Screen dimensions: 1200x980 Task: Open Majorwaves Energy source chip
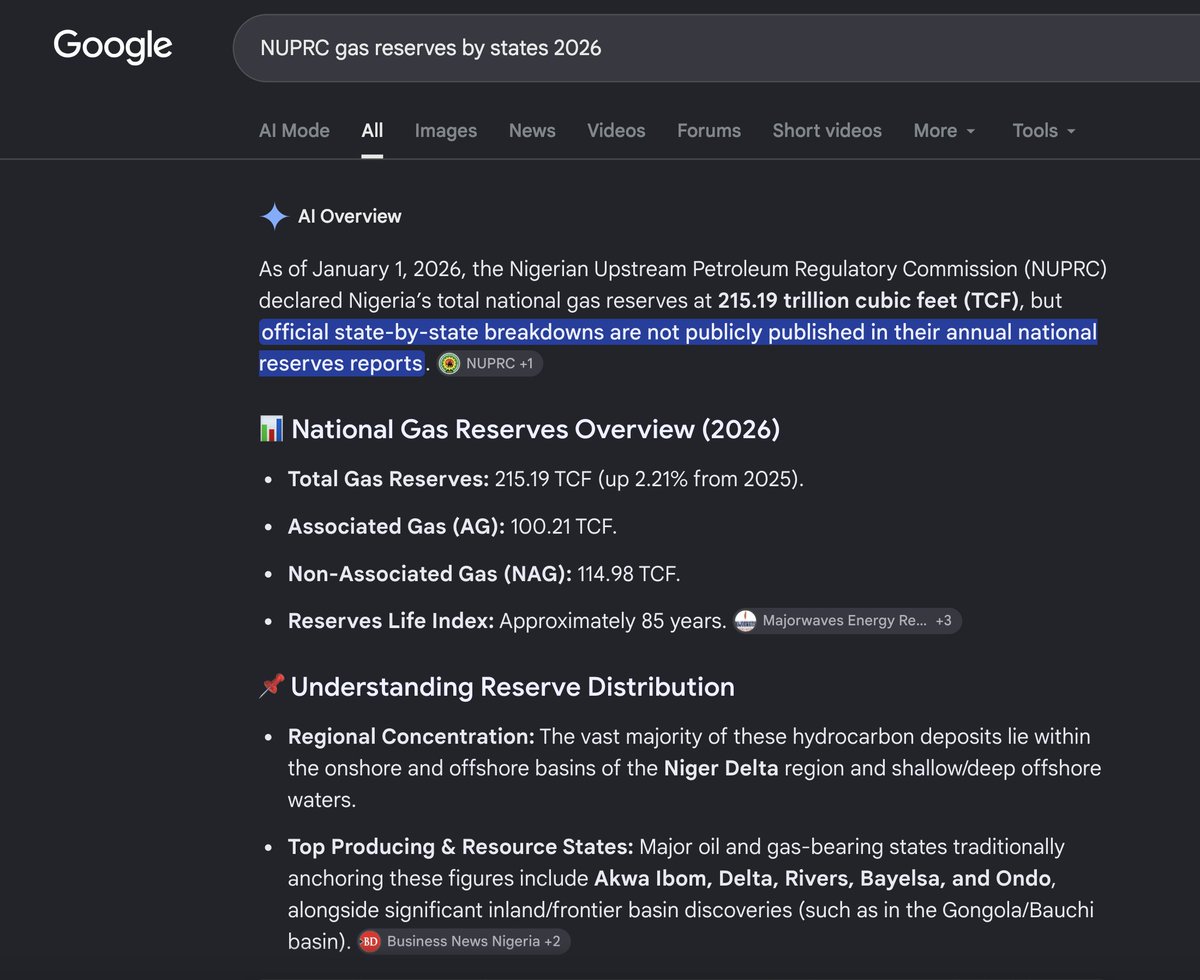point(846,621)
